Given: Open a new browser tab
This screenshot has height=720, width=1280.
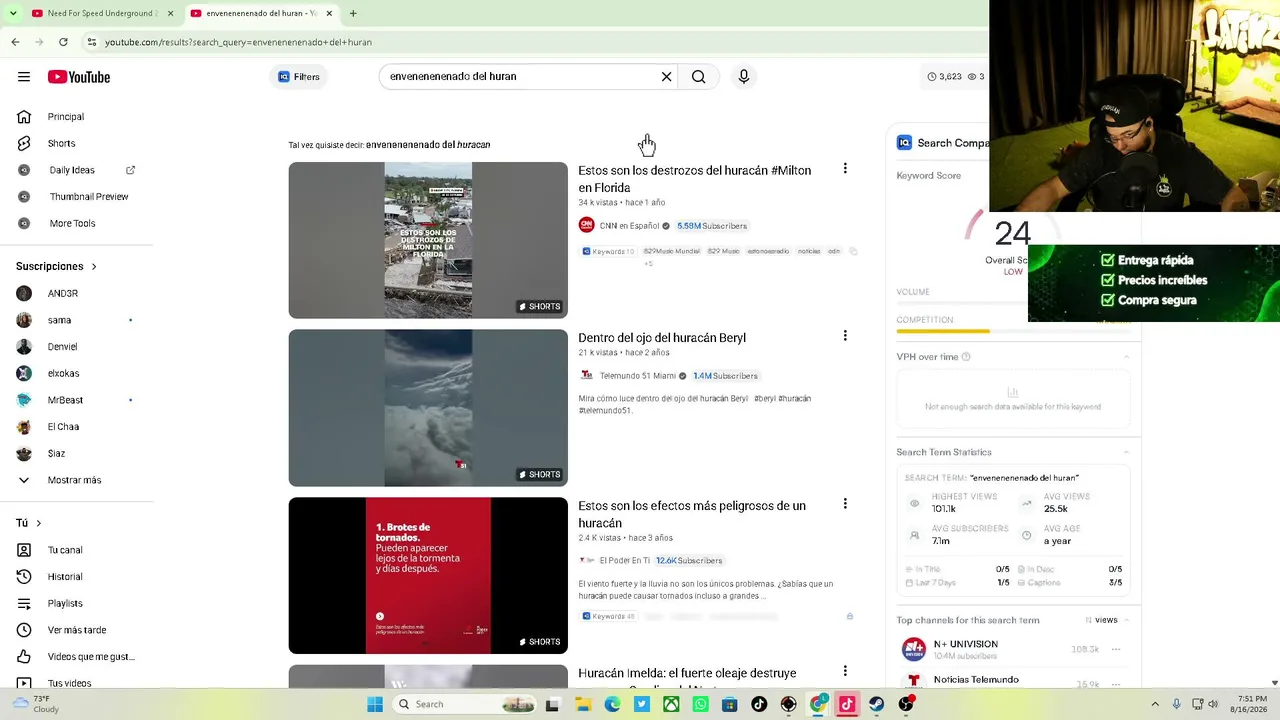Looking at the screenshot, I should click(x=353, y=13).
